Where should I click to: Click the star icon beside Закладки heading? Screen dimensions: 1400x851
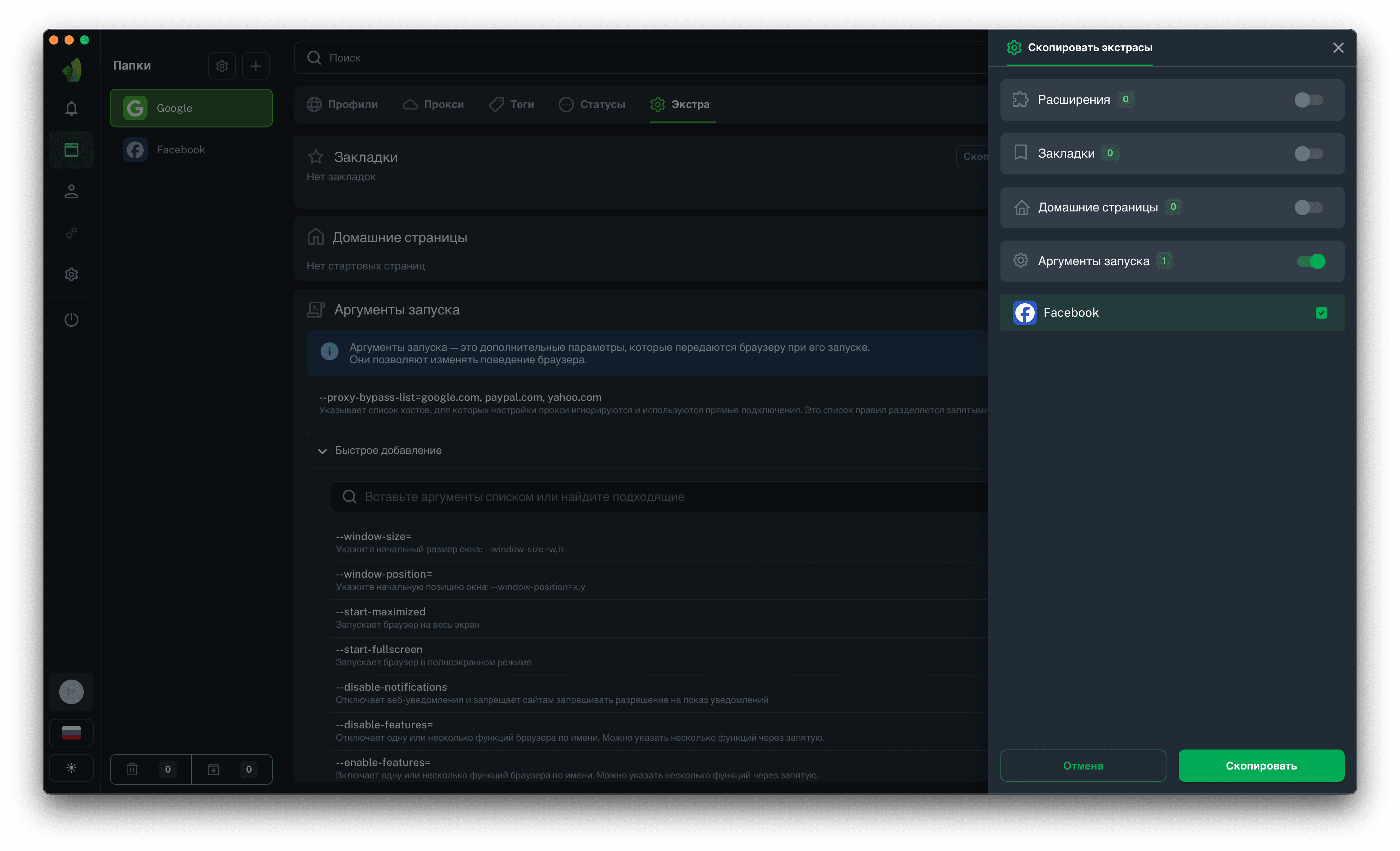pos(315,157)
